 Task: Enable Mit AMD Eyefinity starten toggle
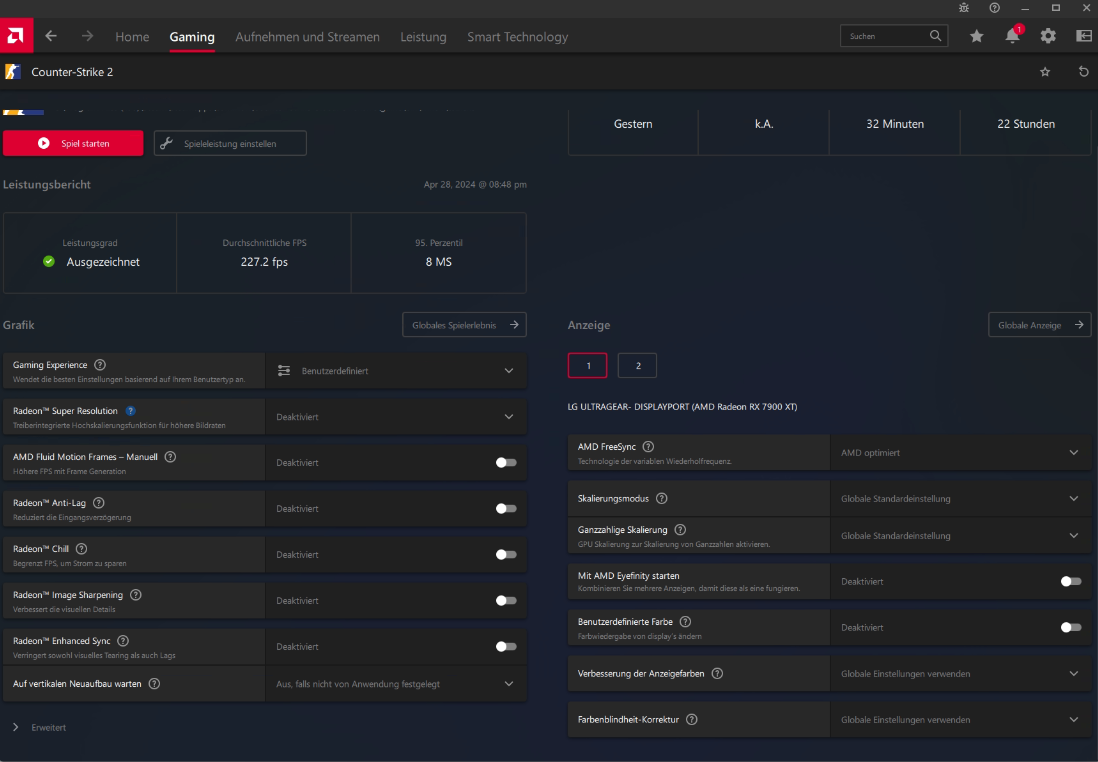1071,581
